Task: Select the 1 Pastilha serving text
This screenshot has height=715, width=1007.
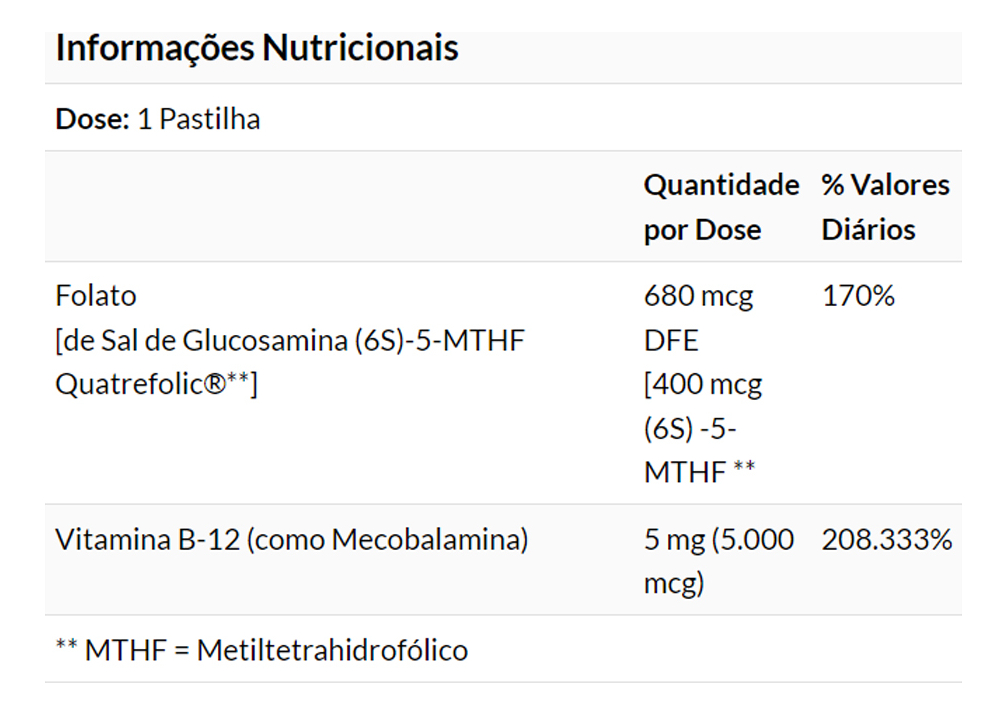Action: 198,119
